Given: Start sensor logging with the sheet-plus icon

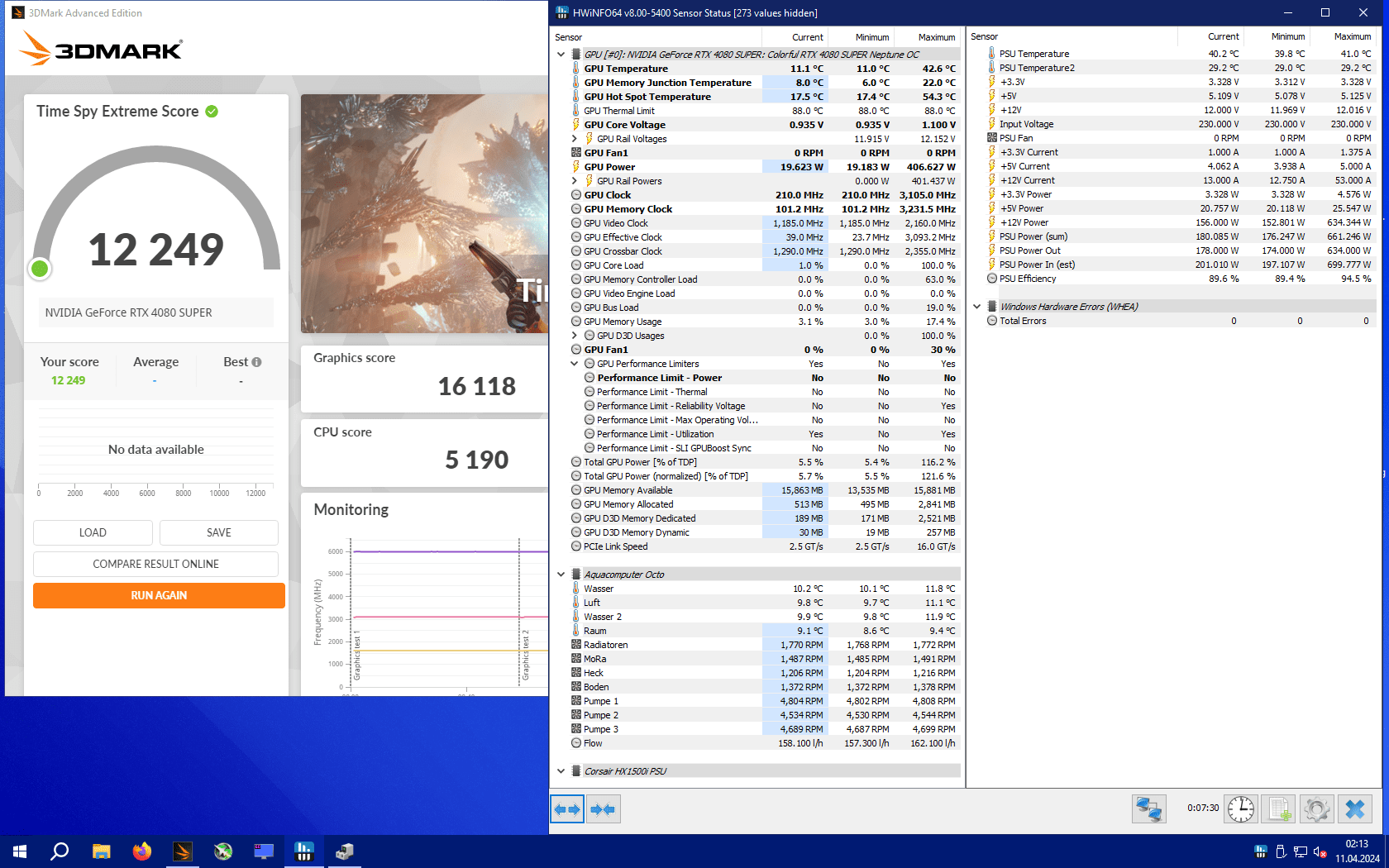Looking at the screenshot, I should pyautogui.click(x=1279, y=808).
